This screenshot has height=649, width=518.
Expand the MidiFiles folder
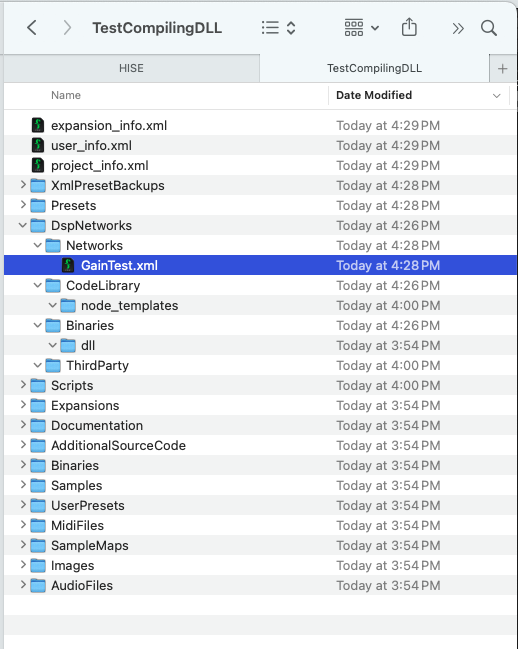[x=23, y=524]
